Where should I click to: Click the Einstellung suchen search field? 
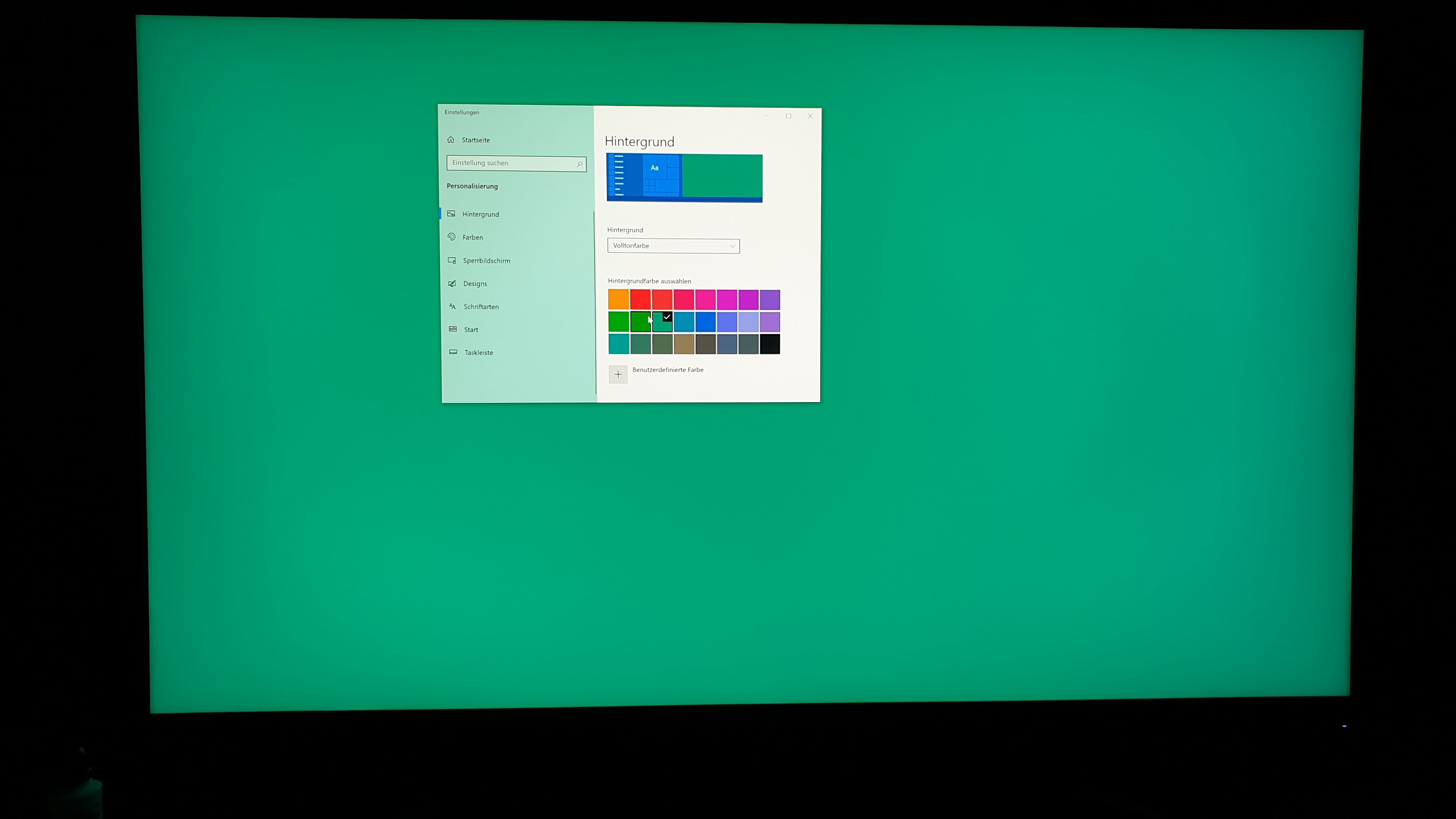(x=511, y=163)
